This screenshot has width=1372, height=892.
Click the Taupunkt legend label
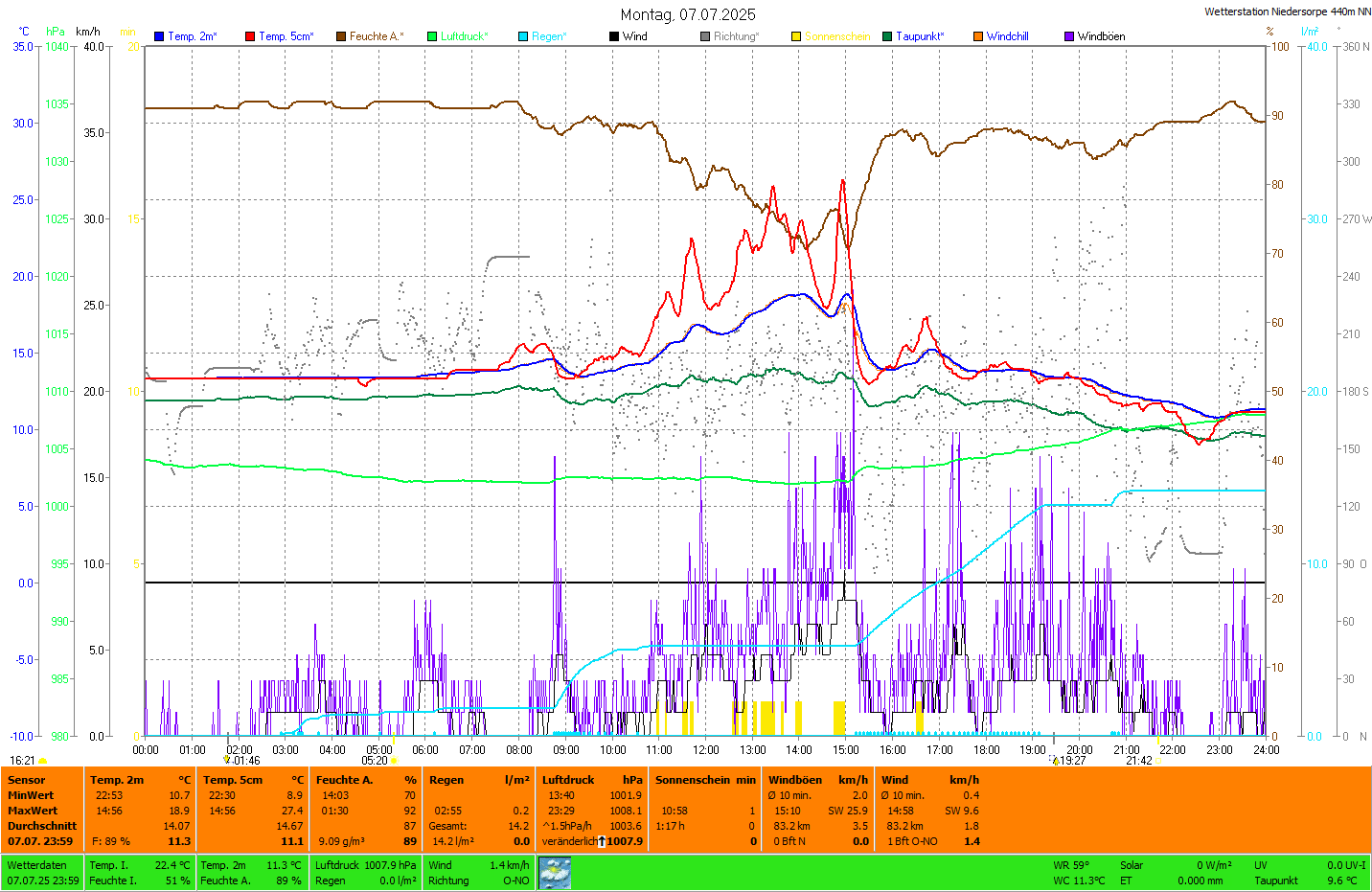[x=919, y=36]
